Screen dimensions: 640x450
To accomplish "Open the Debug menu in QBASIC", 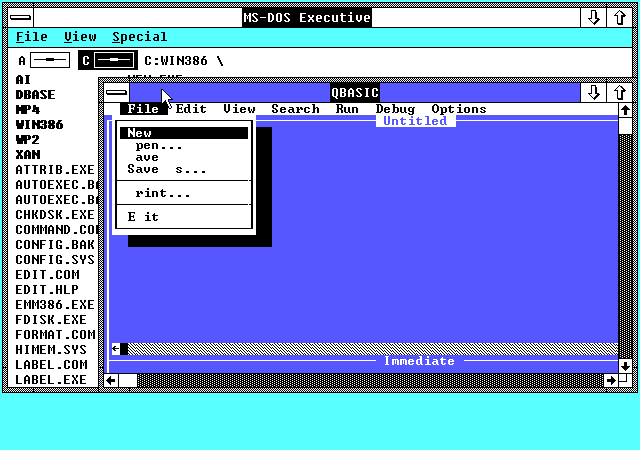I will 395,109.
